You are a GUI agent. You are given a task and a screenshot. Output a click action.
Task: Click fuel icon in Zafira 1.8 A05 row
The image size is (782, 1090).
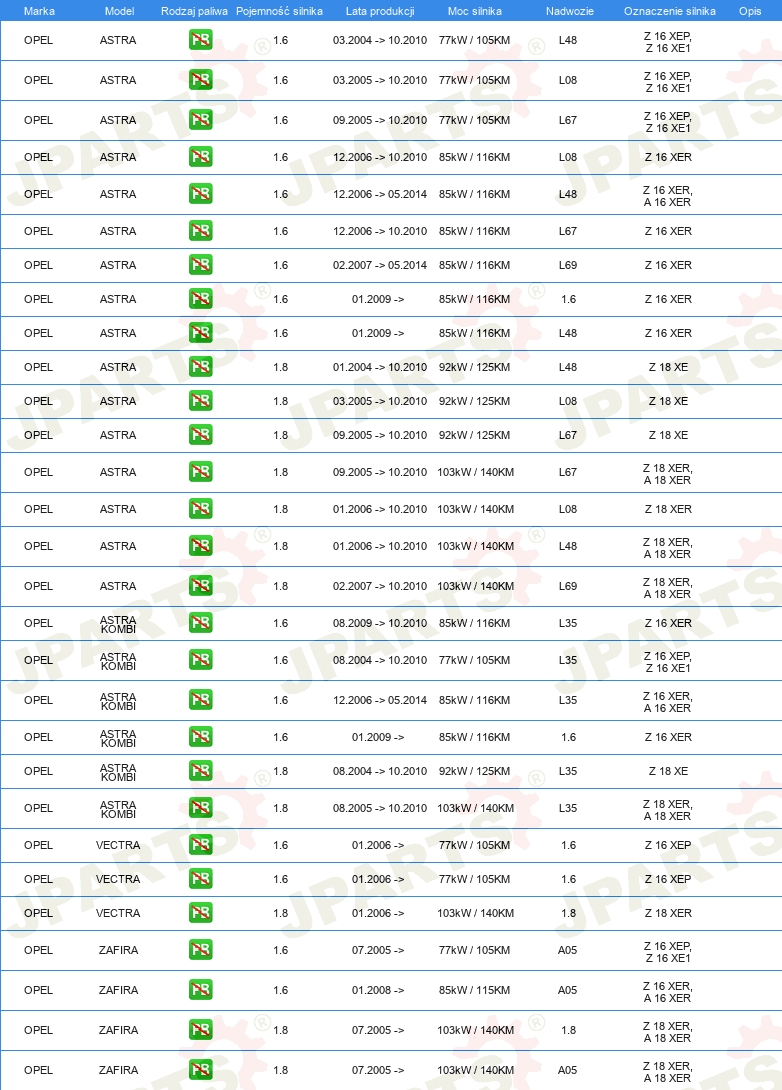coord(201,1070)
